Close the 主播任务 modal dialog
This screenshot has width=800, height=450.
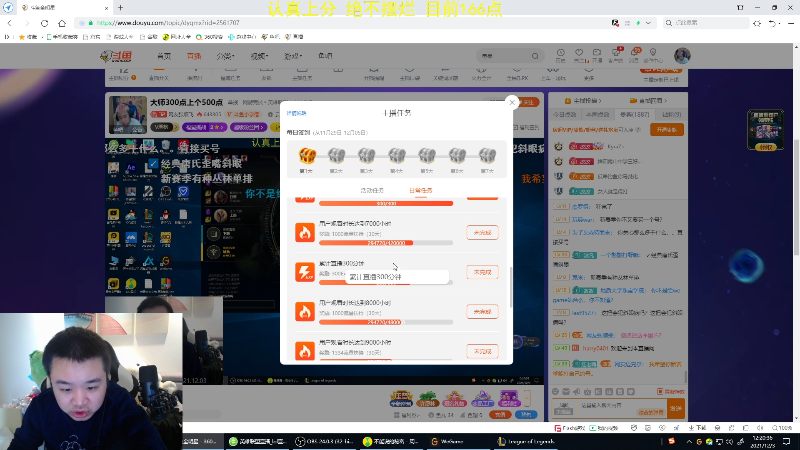click(512, 102)
